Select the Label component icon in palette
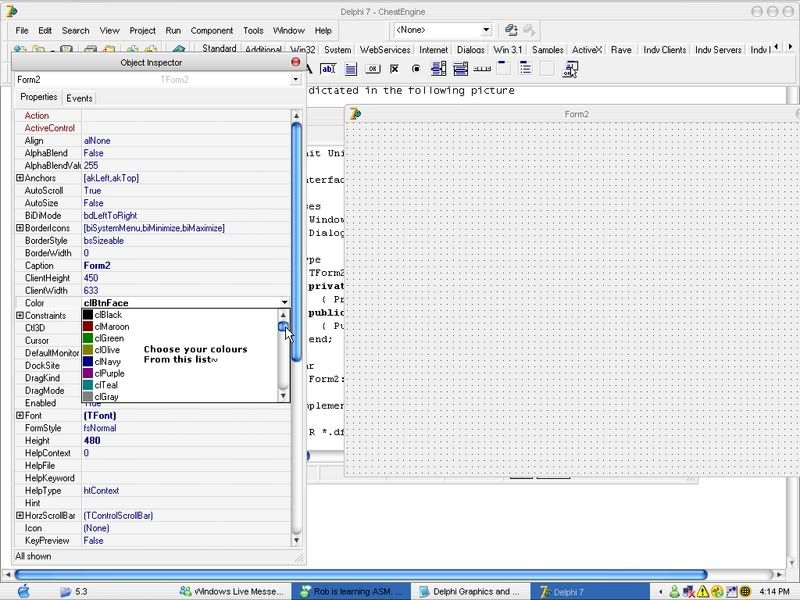Image resolution: width=800 pixels, height=600 pixels. click(309, 69)
